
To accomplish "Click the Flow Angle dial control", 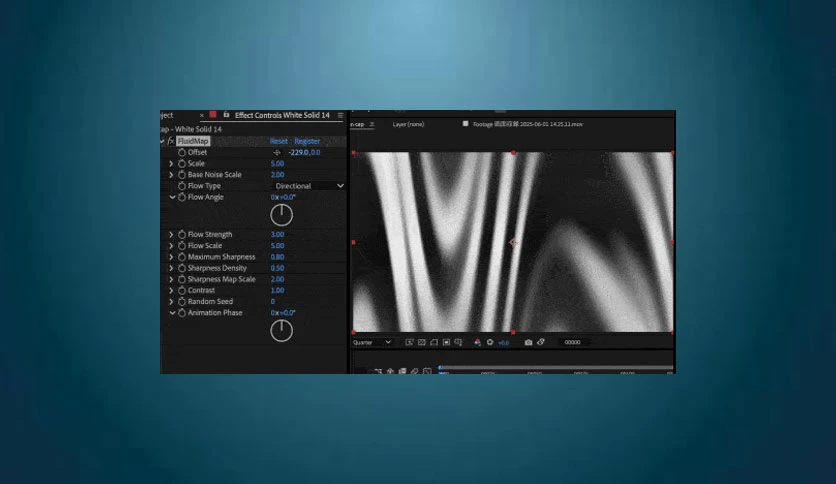I will coord(282,215).
